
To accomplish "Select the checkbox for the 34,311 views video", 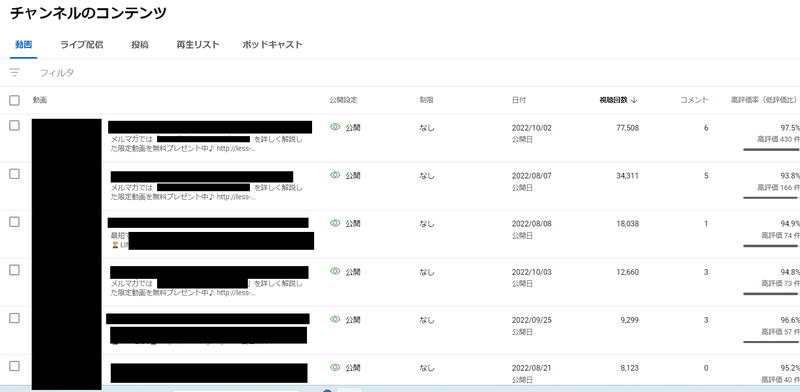I will point(14,174).
